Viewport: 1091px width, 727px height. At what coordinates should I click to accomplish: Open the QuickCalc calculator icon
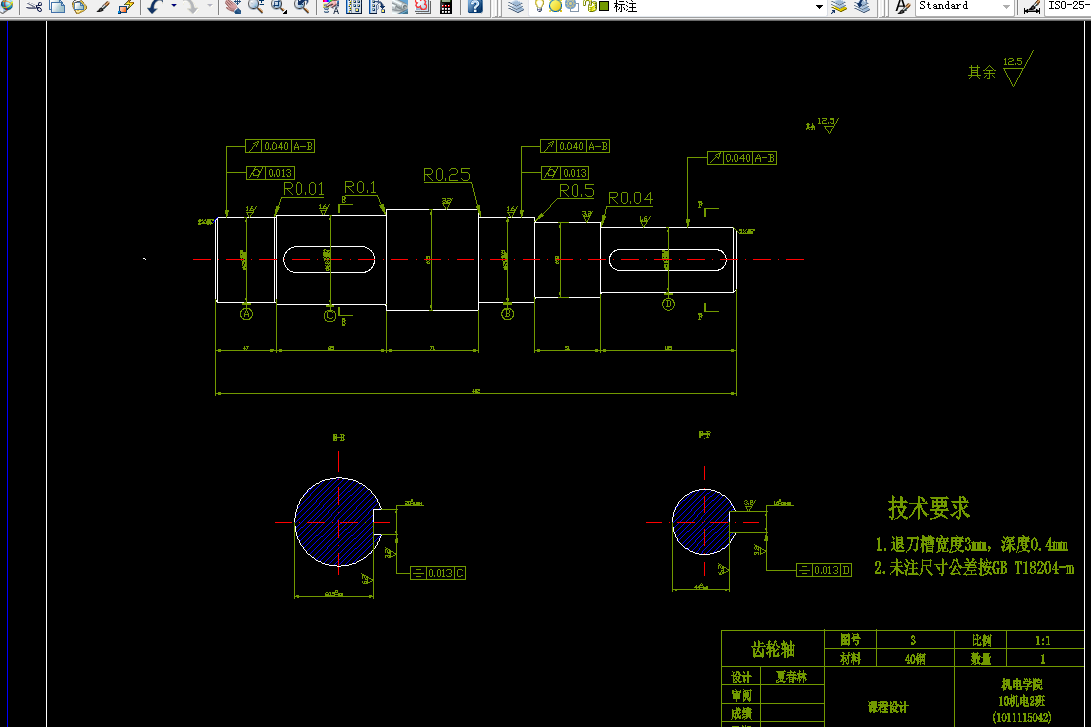point(446,7)
